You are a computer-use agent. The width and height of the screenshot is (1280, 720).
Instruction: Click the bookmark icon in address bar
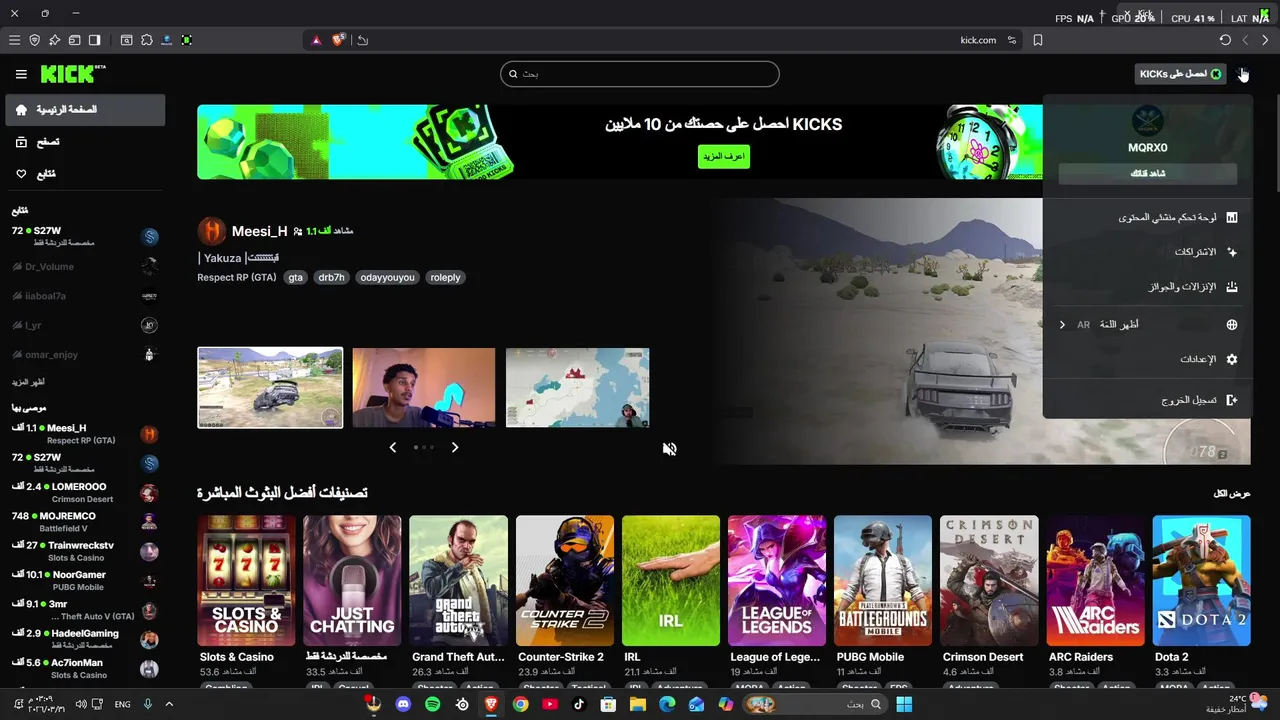click(x=1038, y=40)
